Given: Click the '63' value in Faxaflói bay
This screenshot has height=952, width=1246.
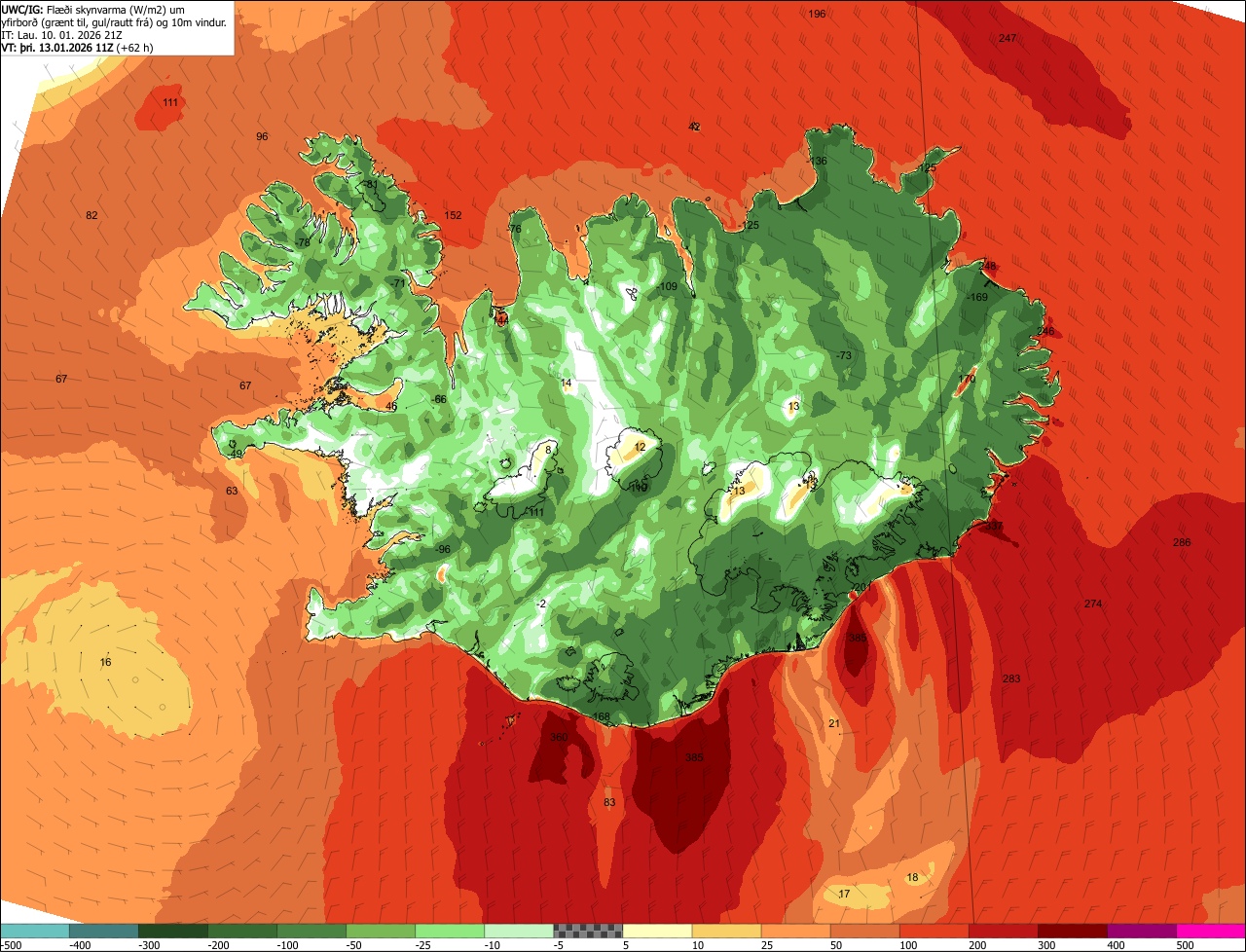Looking at the screenshot, I should coord(232,491).
